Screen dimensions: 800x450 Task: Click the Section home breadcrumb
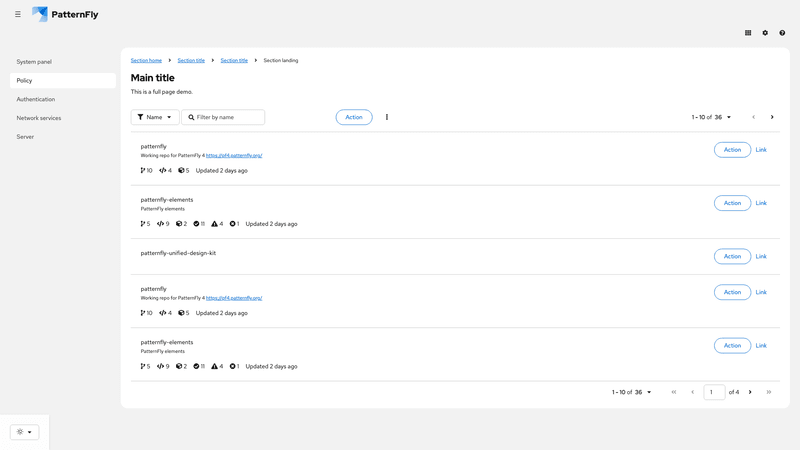click(x=146, y=60)
